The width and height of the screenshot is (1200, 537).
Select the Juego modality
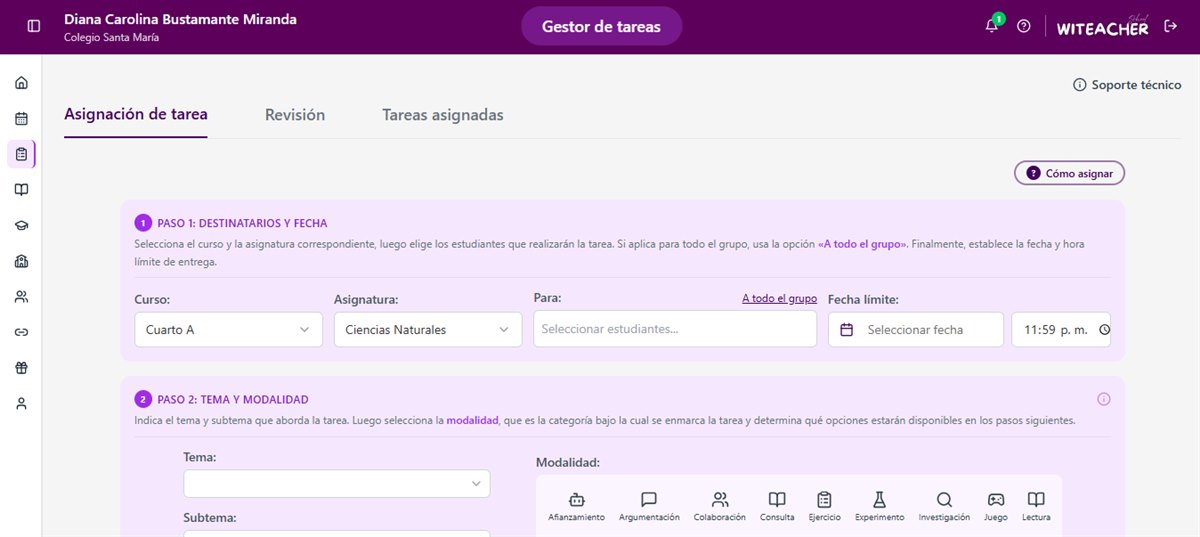[x=996, y=507]
